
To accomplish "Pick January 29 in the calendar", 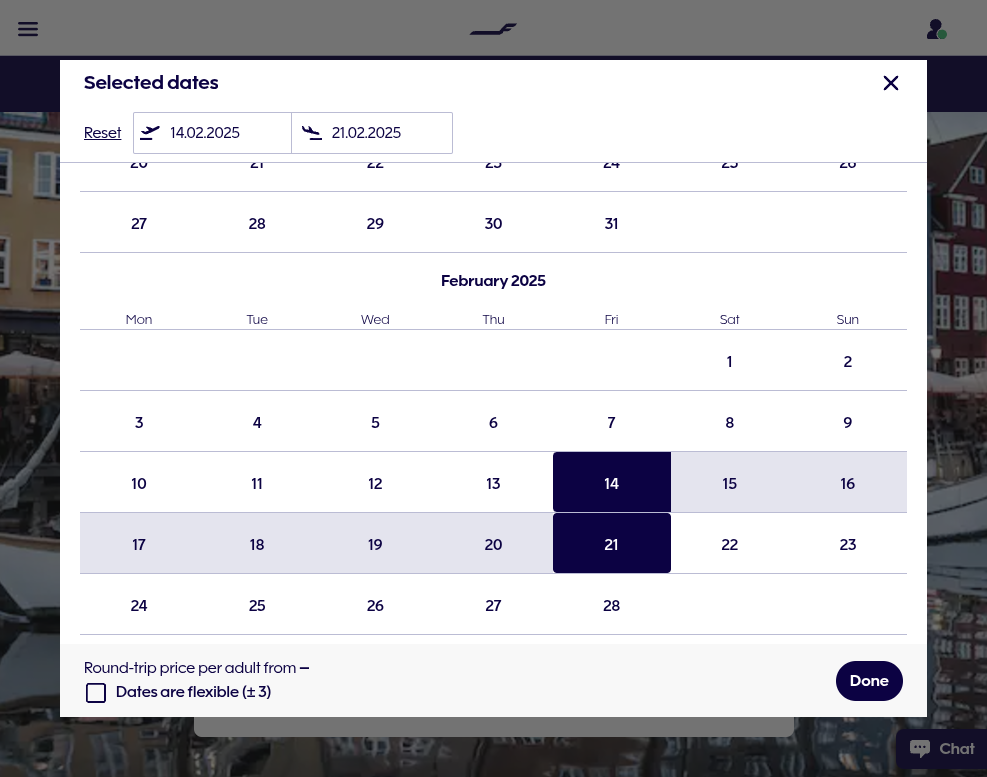I will (x=375, y=224).
